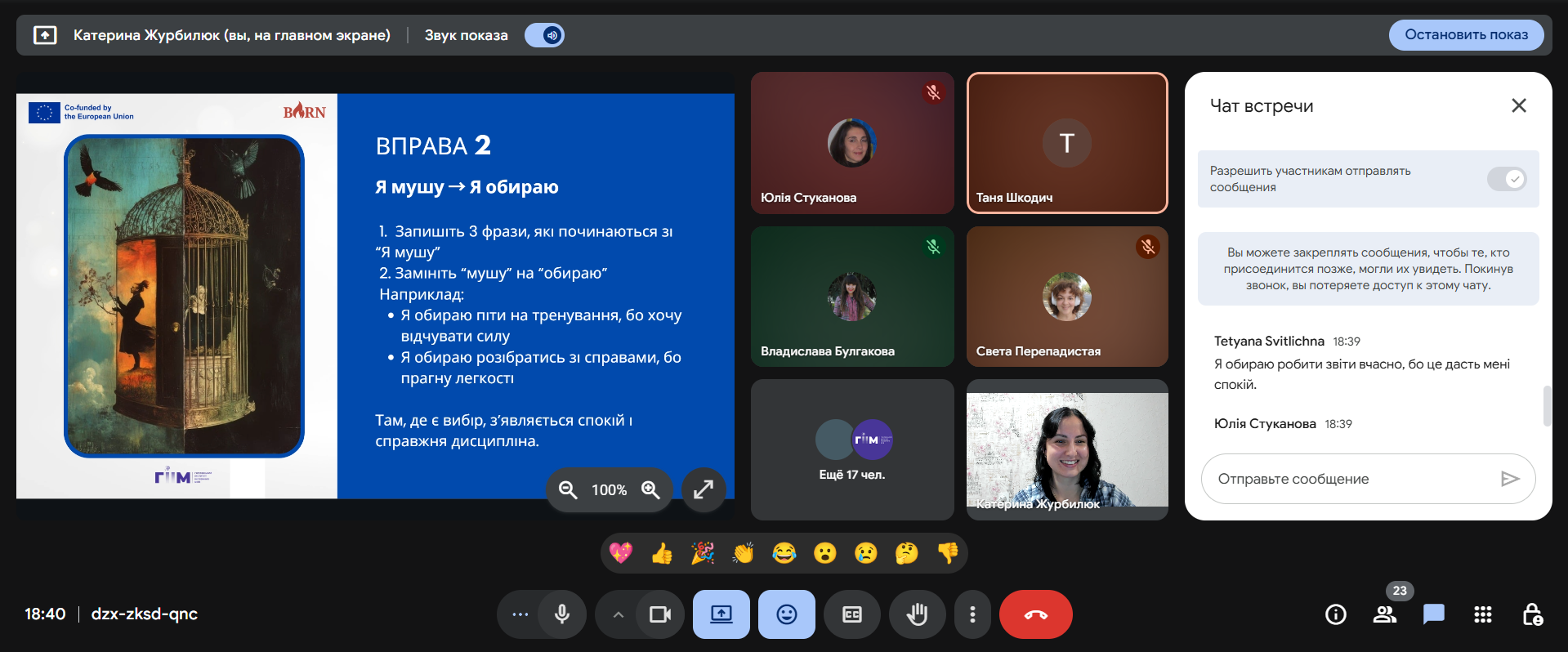Send the thumbs up reaction
This screenshot has width=1568, height=652.
click(x=662, y=554)
